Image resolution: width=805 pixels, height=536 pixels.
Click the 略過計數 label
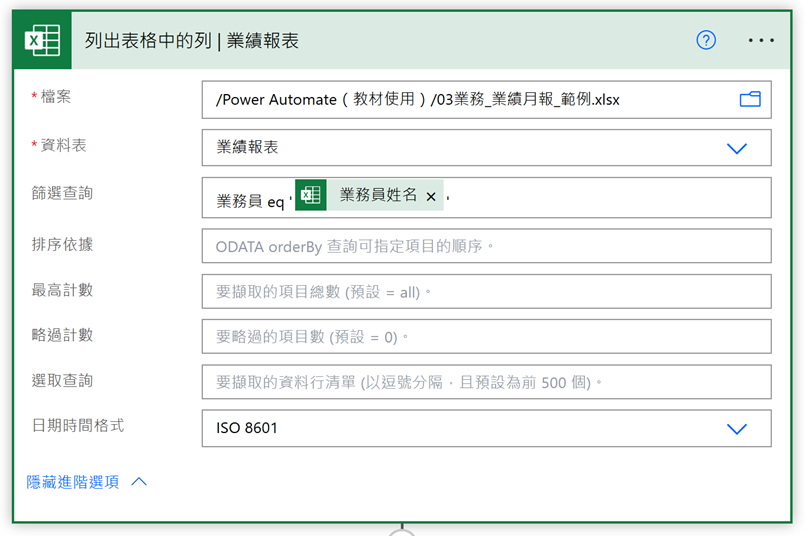point(62,335)
